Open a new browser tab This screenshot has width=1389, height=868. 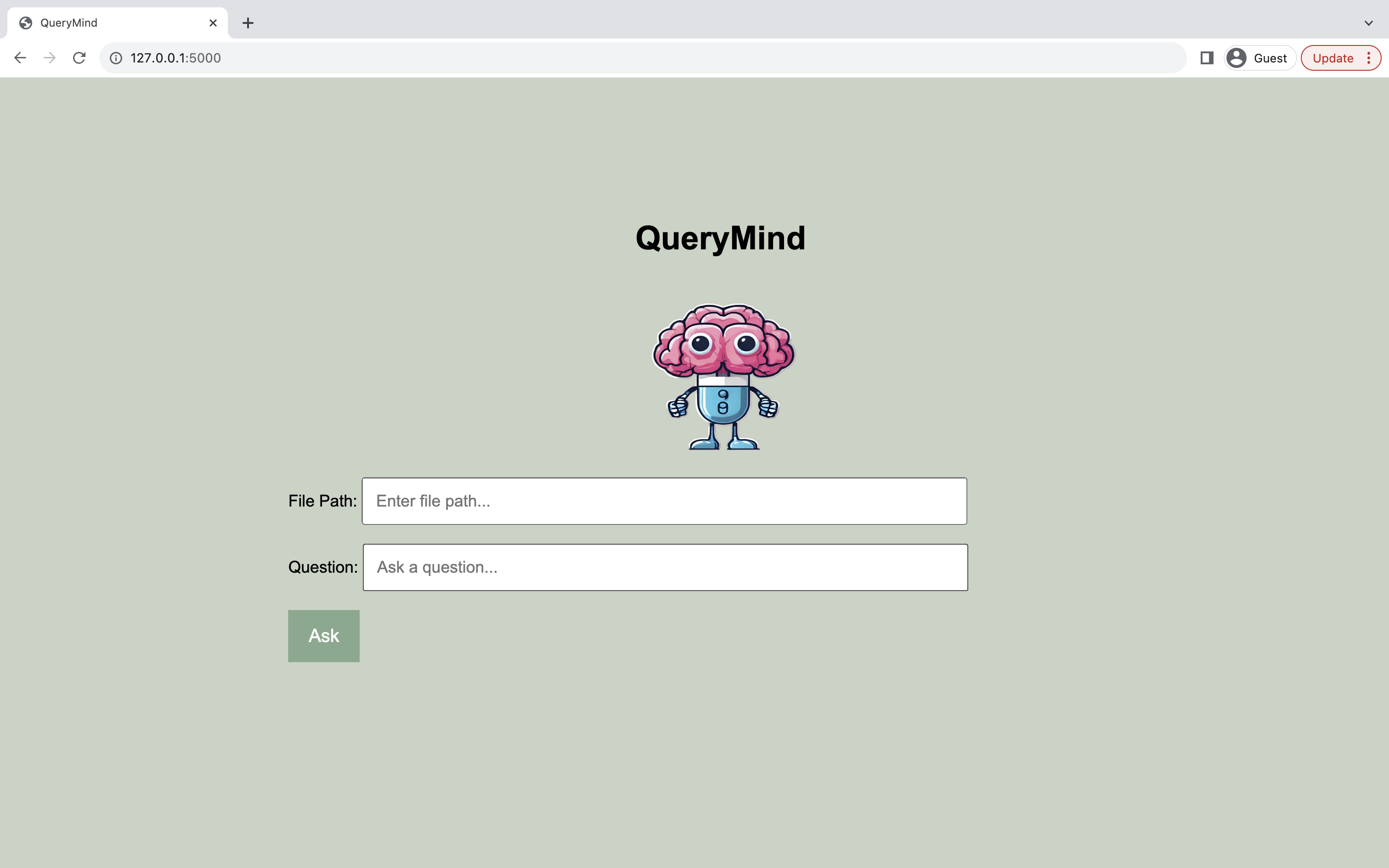click(248, 23)
